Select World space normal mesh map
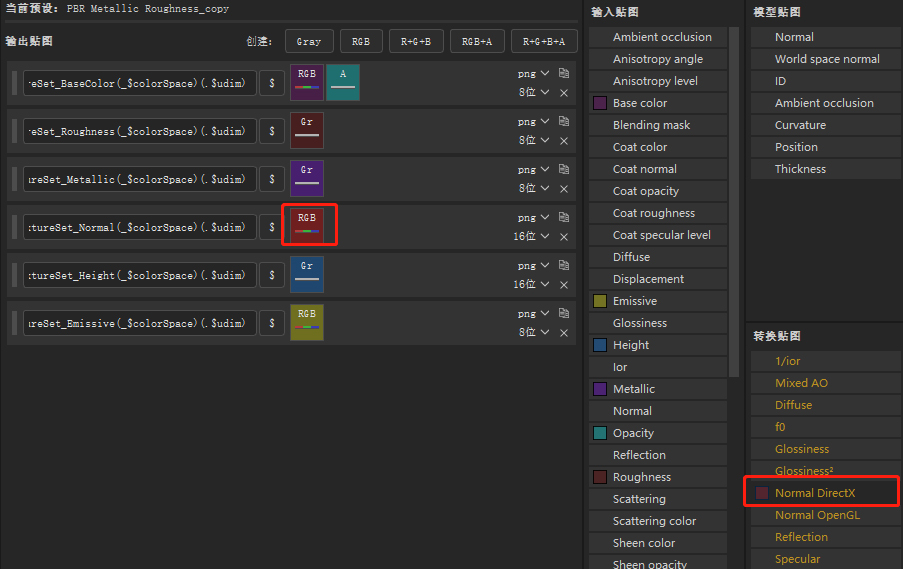The image size is (903, 569). click(826, 59)
